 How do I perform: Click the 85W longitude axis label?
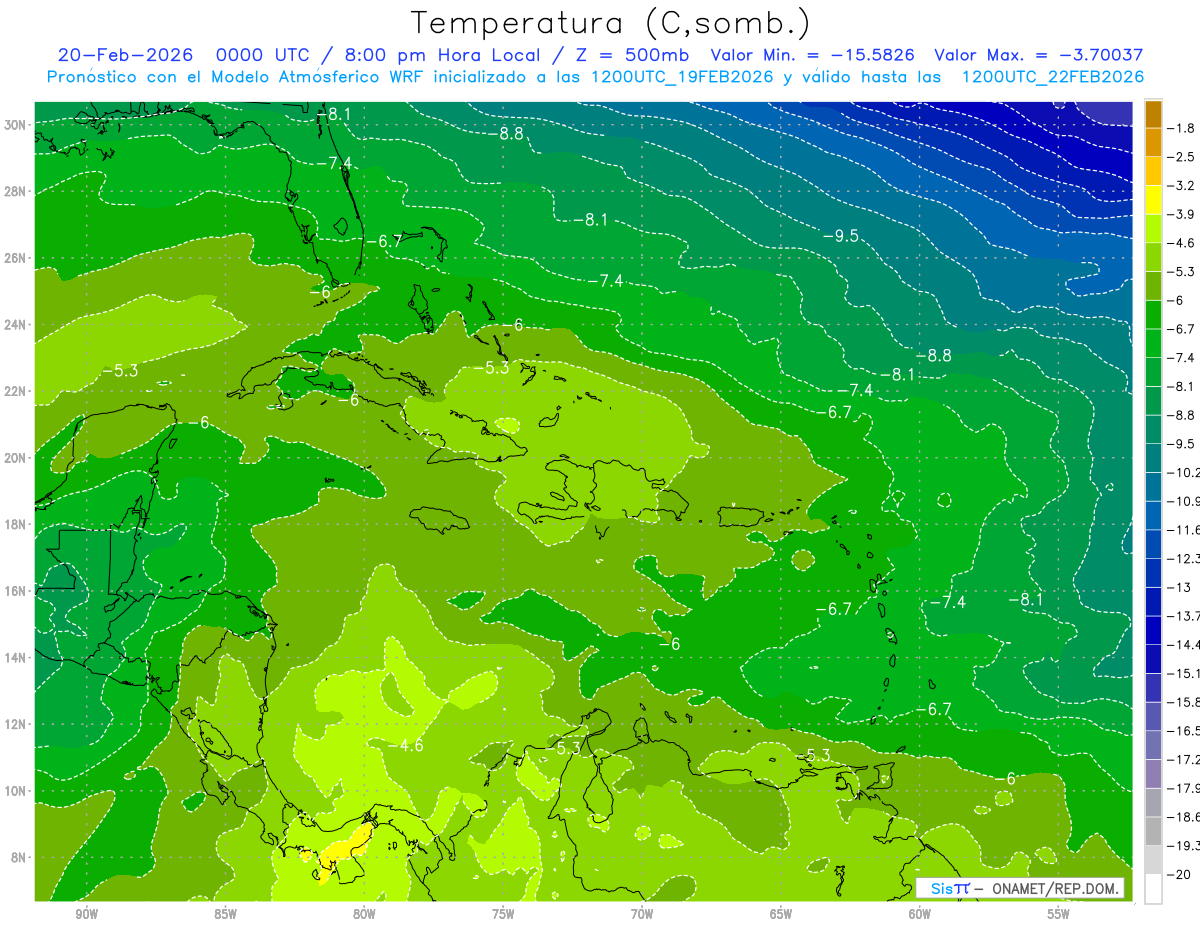coord(225,915)
